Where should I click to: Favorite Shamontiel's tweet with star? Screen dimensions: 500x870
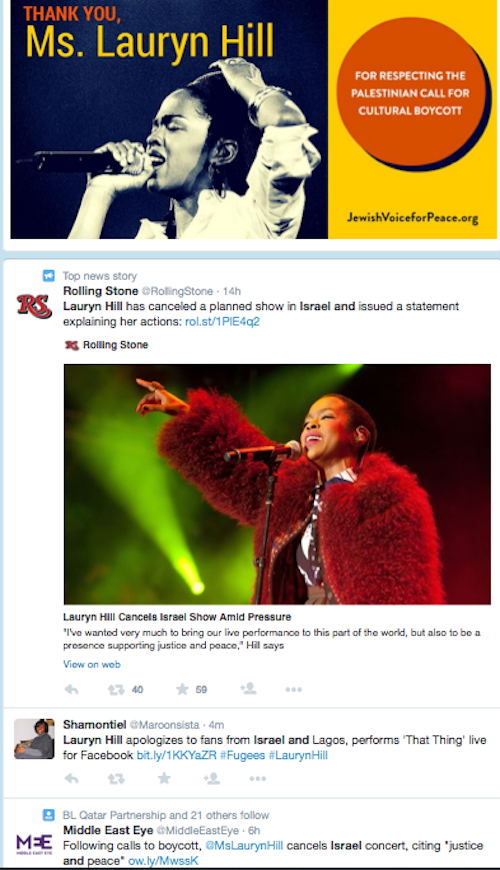click(164, 778)
